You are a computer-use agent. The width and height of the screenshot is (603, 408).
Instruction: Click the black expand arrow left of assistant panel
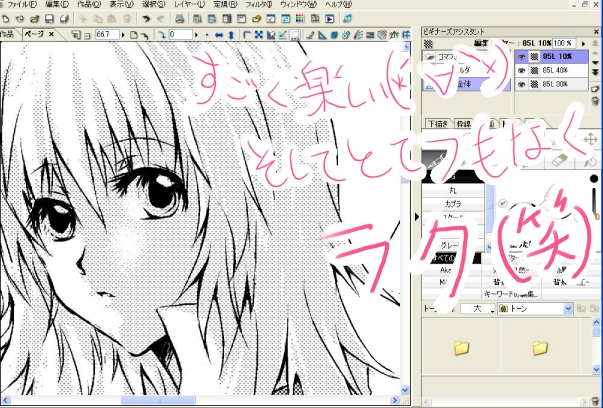coord(417,217)
